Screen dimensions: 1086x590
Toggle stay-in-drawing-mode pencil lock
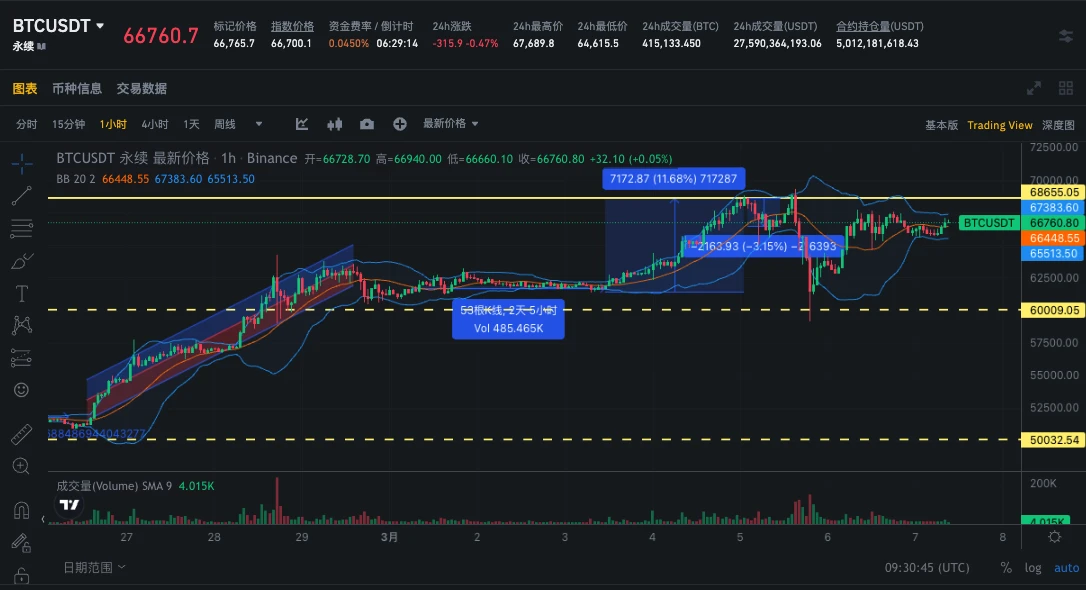(x=21, y=543)
